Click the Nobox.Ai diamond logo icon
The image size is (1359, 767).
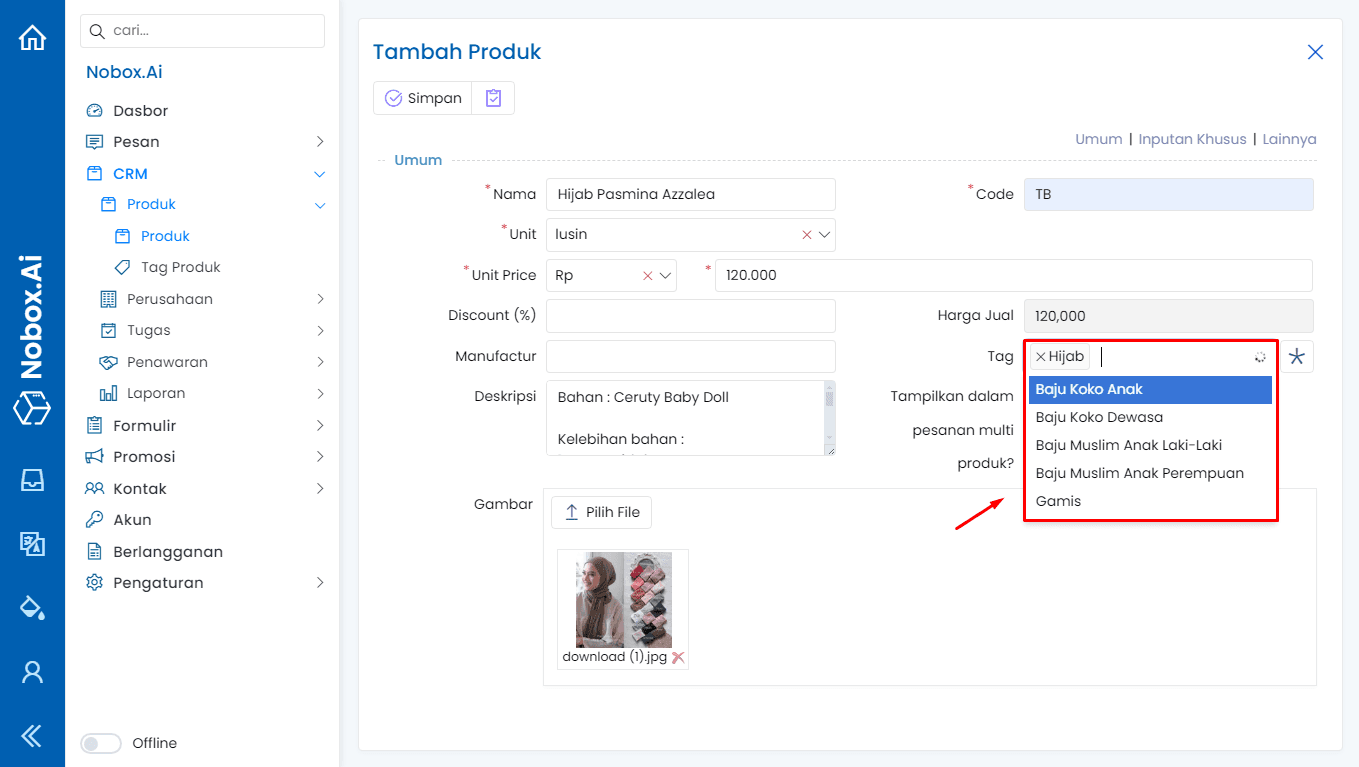coord(32,408)
